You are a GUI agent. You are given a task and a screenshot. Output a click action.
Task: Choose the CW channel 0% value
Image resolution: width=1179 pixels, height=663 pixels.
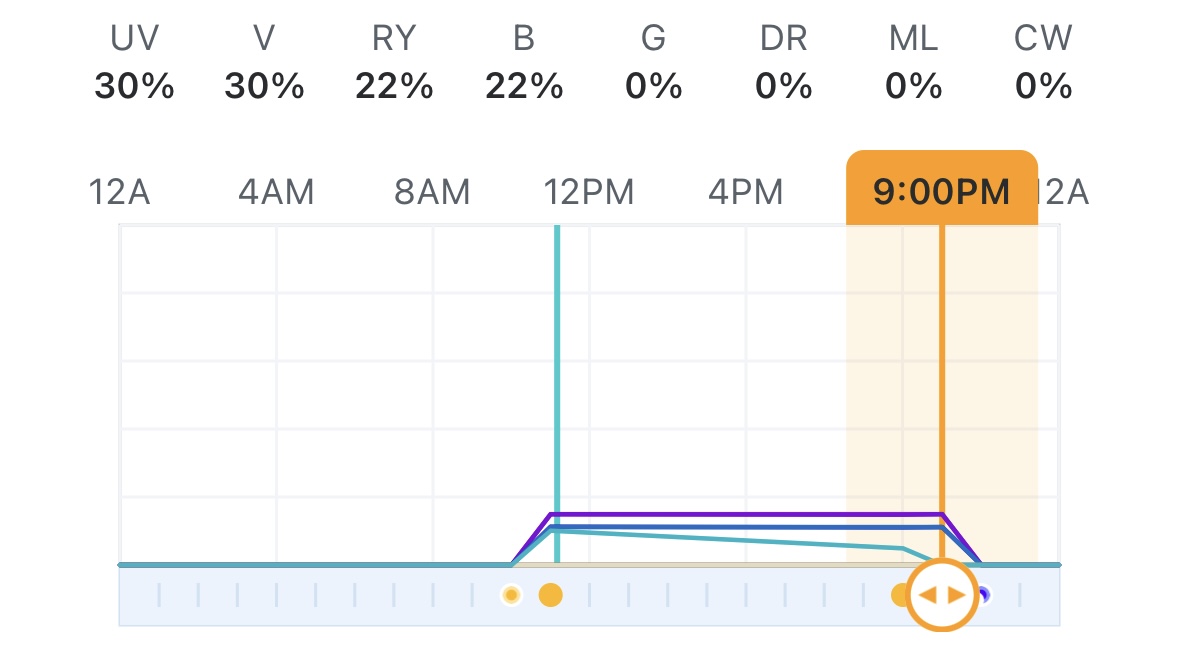tap(1043, 87)
